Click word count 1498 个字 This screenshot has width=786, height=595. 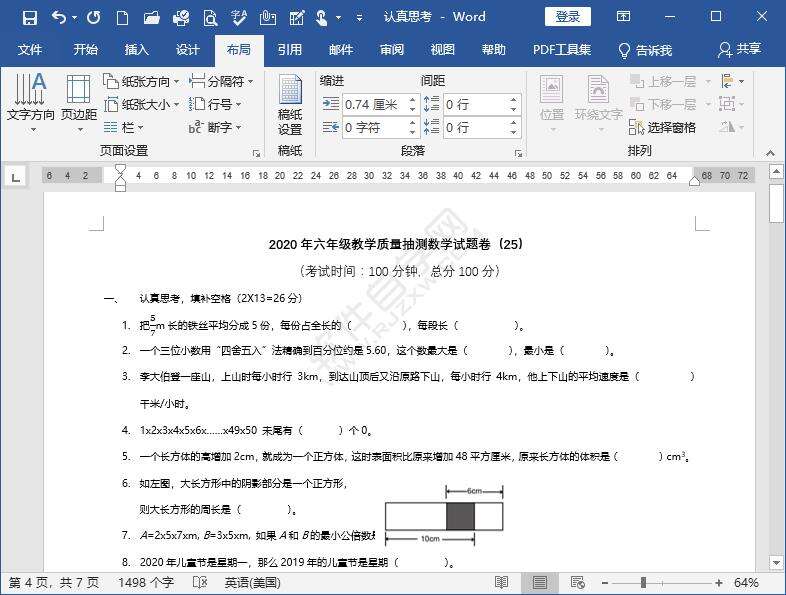[x=146, y=583]
